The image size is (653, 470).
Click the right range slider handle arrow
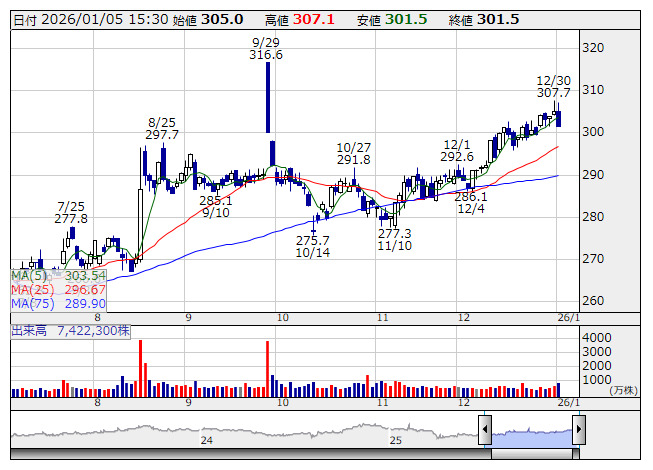(579, 429)
